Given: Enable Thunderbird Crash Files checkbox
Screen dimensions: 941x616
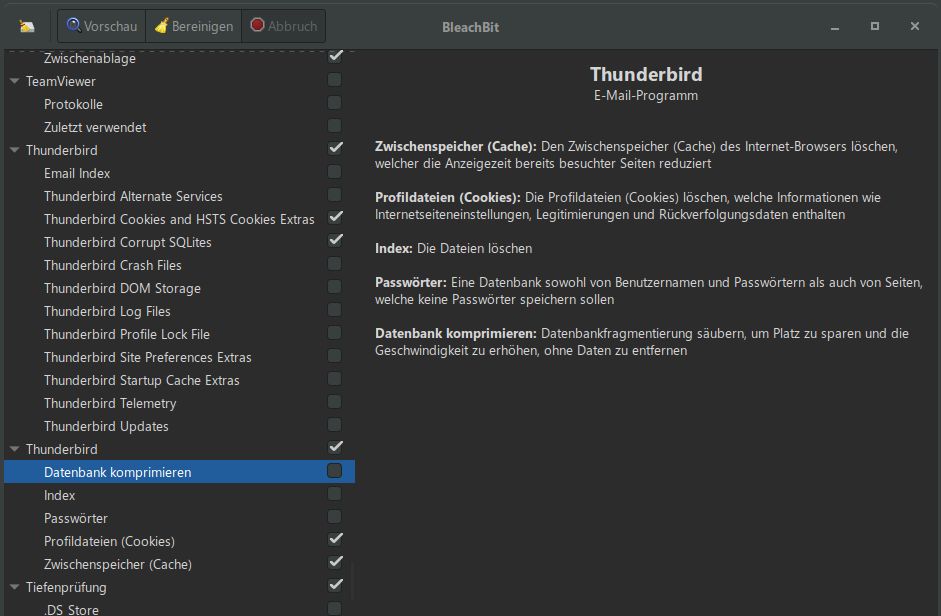Looking at the screenshot, I should click(335, 264).
